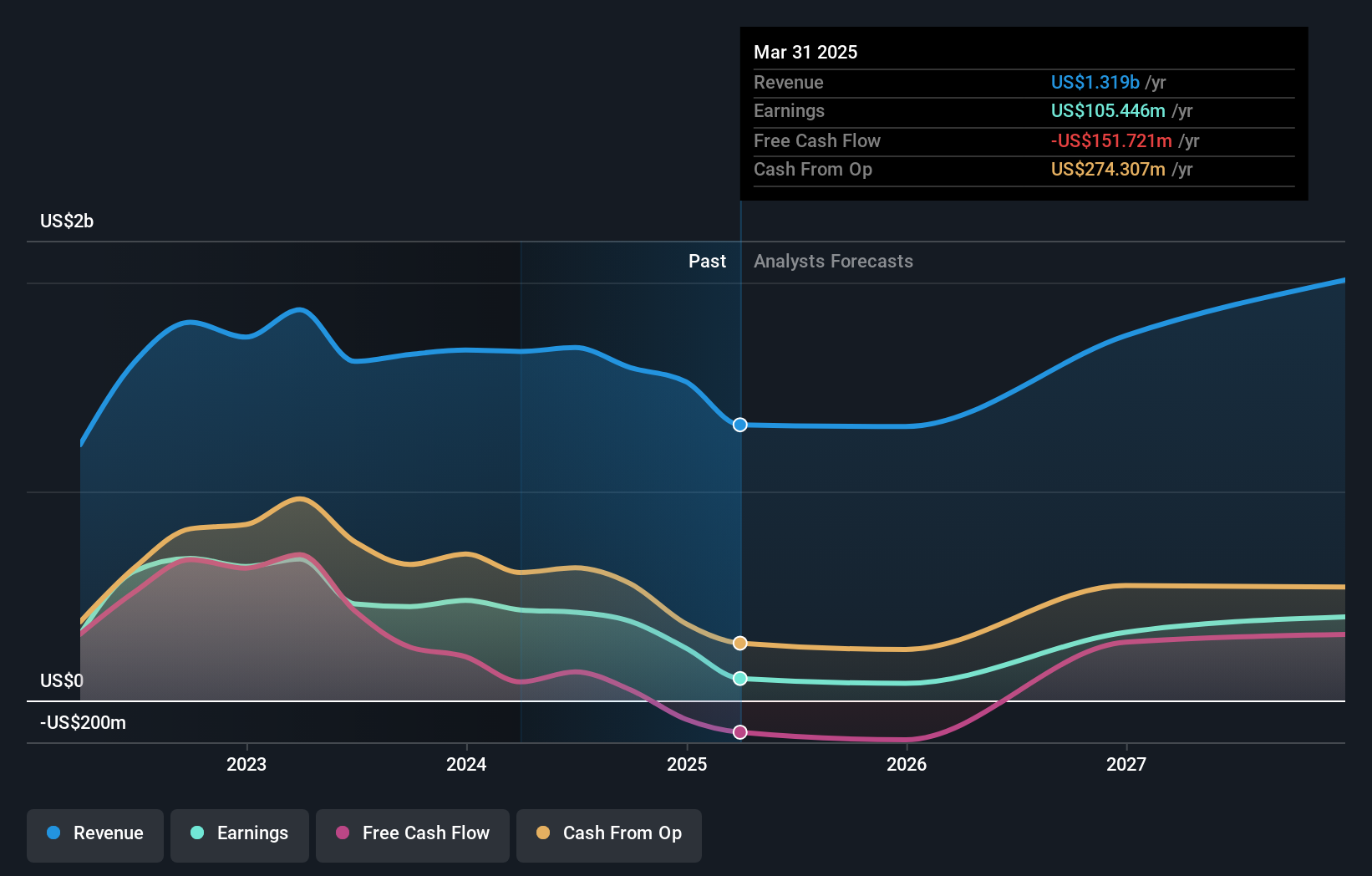Select the 2023 x-axis label
This screenshot has height=876, width=1372.
[x=246, y=764]
